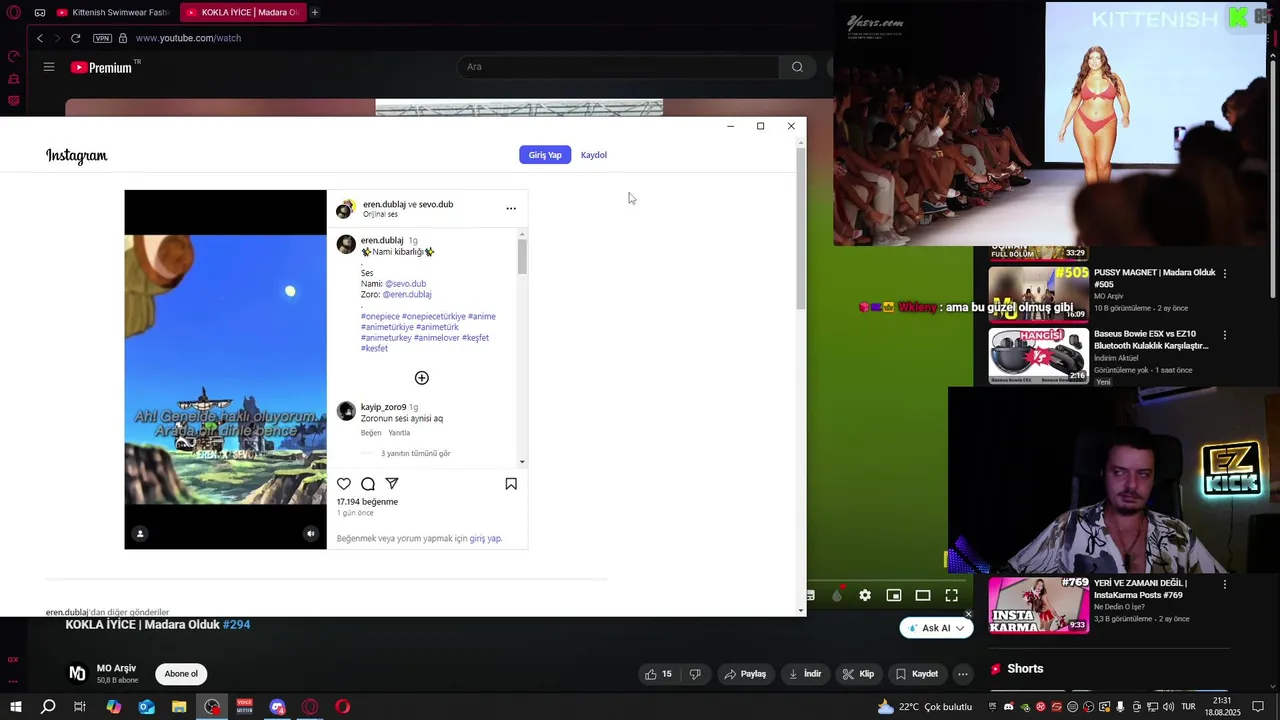Open the Instagram logo home link
The height and width of the screenshot is (720, 1280).
pos(77,156)
